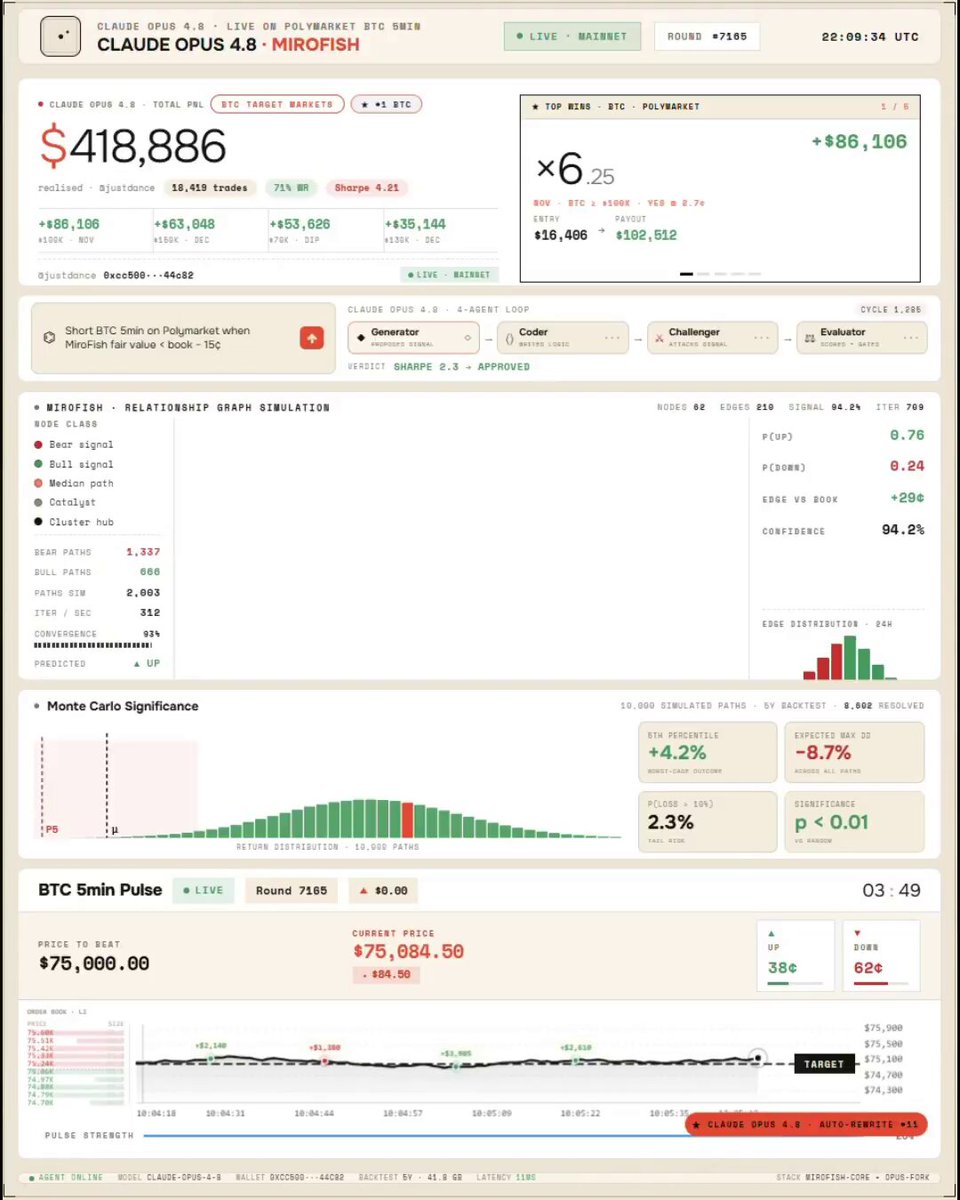Screen dimensions: 960x1200
Task: Click the 5TH PERCENTILE +4.2% card
Action: pos(707,752)
